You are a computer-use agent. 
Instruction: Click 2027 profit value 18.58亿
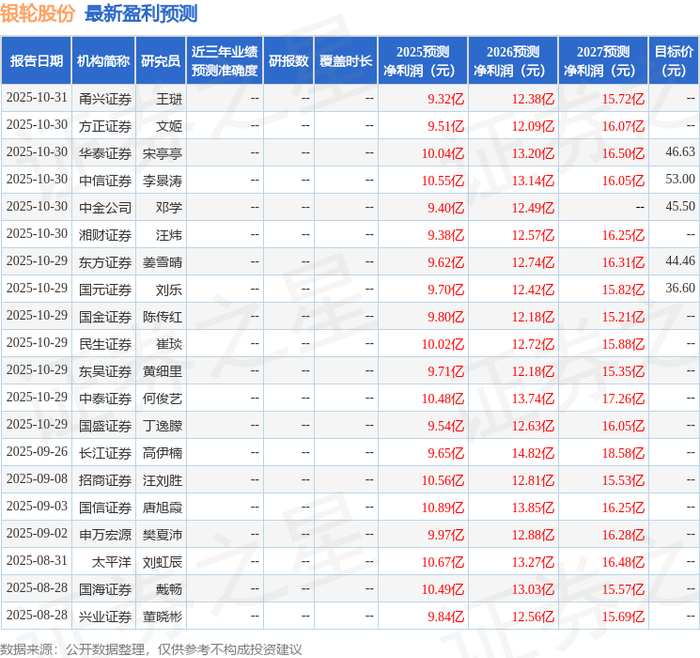tap(623, 453)
